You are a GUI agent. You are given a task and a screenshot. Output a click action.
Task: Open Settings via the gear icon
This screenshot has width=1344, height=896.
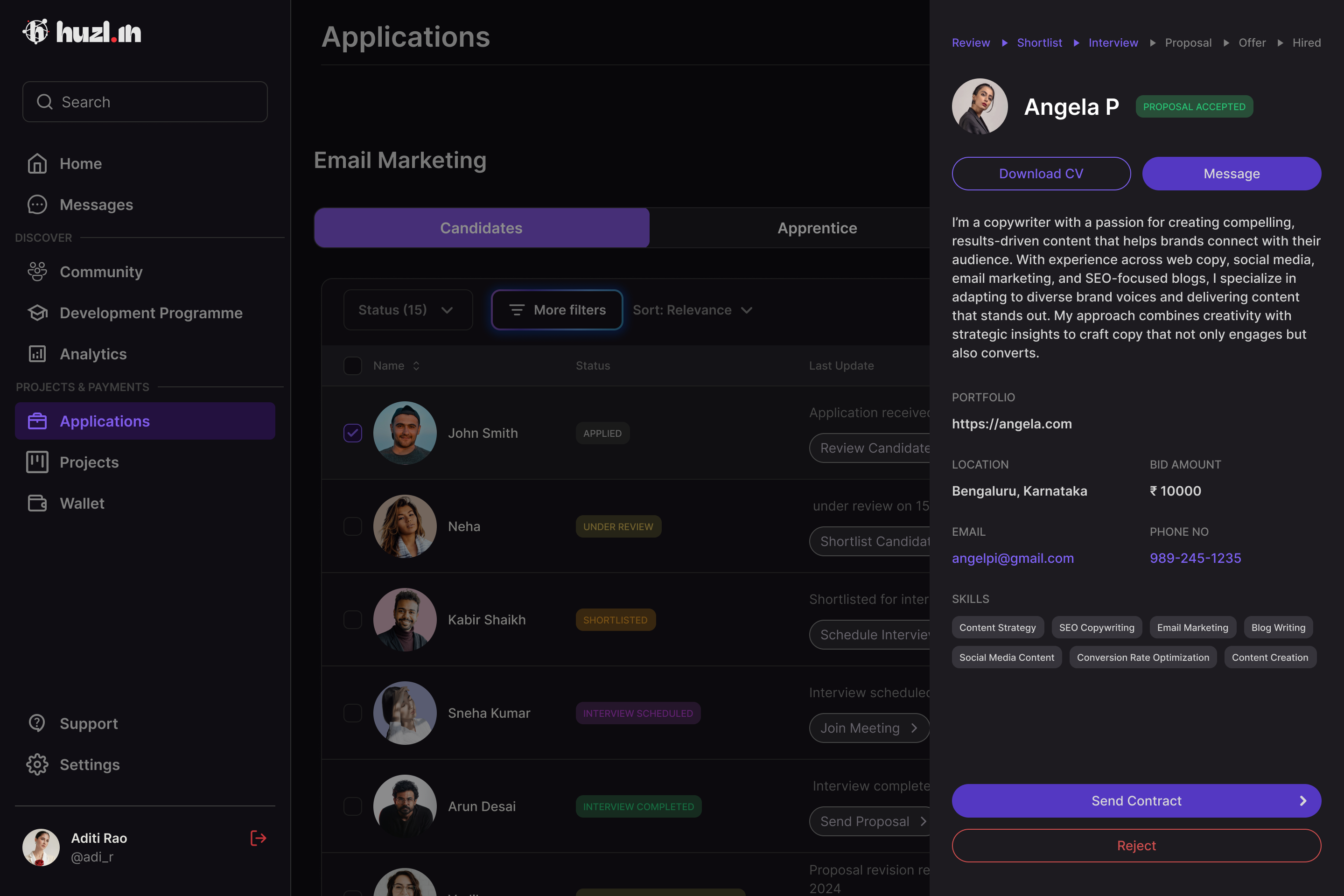(37, 764)
